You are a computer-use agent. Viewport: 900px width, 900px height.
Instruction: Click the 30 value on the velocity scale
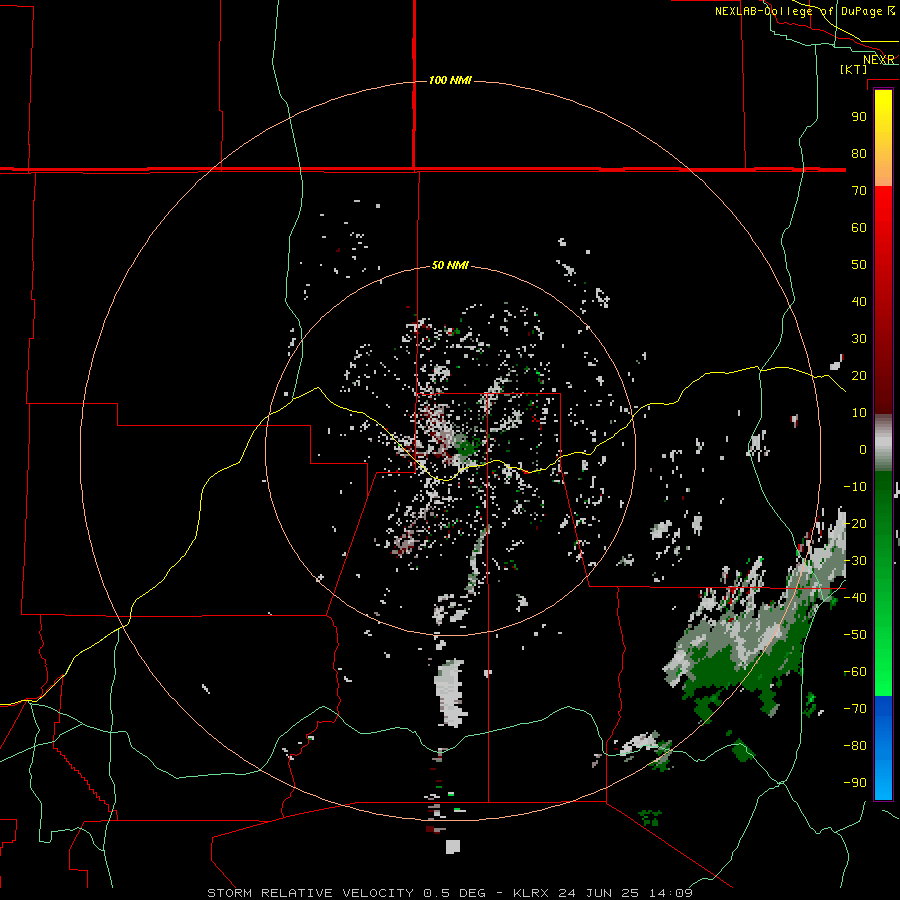click(859, 339)
